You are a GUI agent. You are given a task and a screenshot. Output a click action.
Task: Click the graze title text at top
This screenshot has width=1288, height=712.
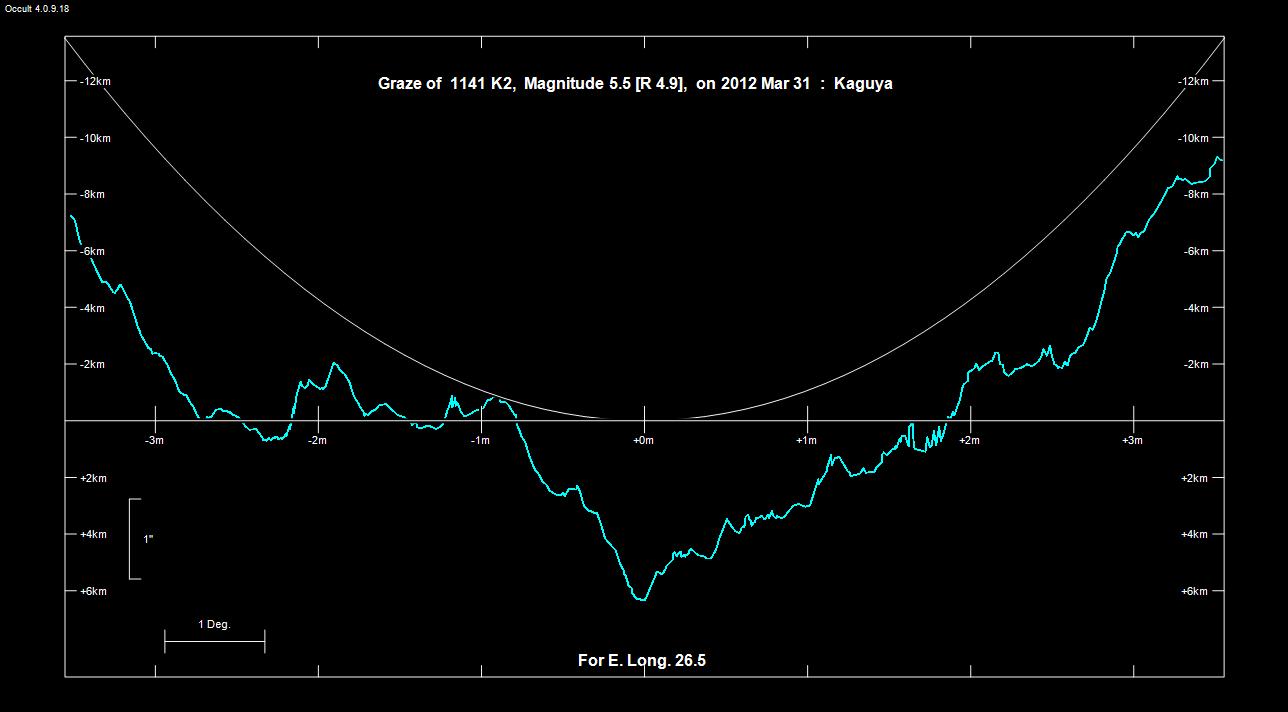click(635, 84)
